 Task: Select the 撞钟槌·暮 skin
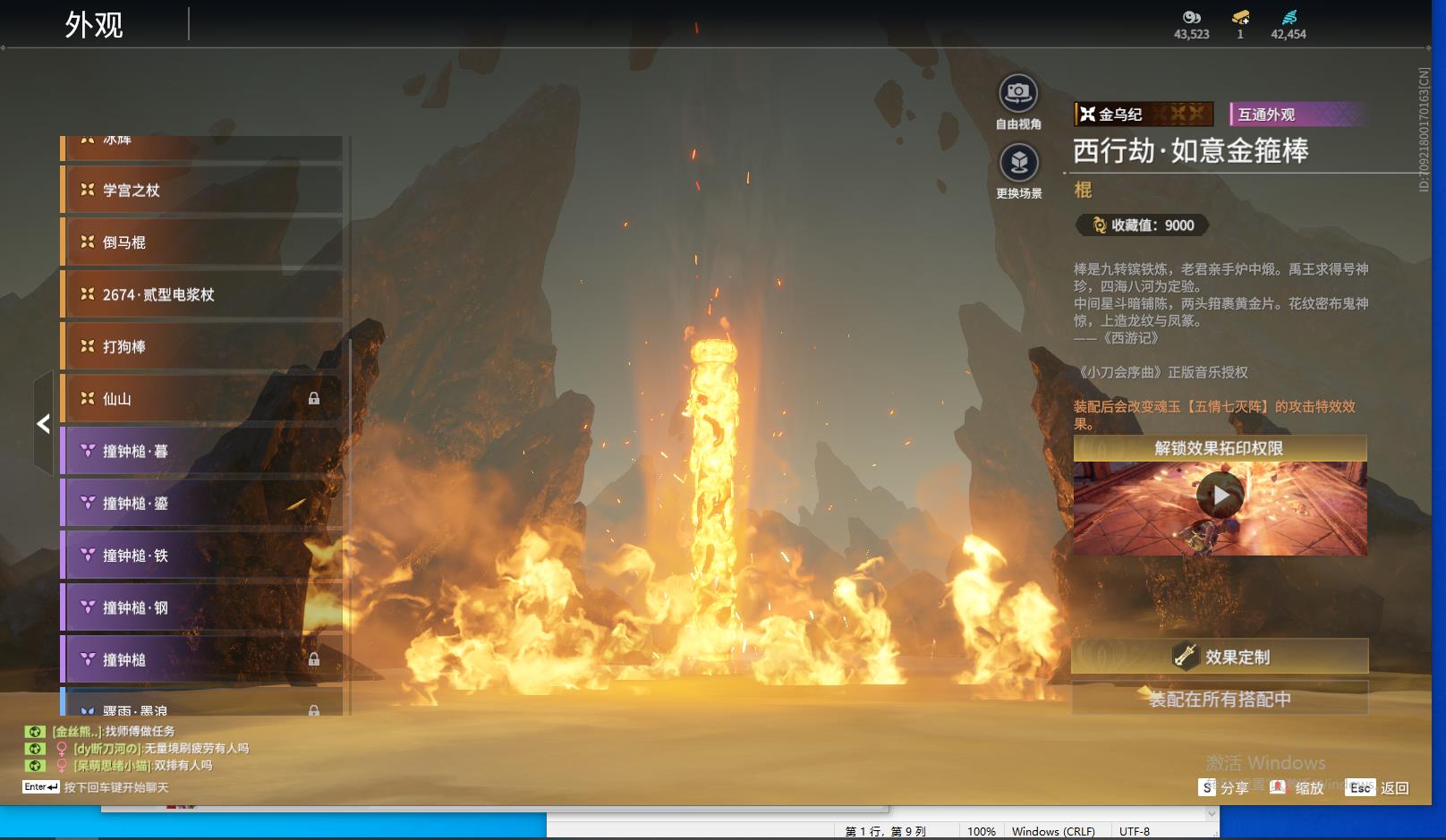pyautogui.click(x=202, y=451)
